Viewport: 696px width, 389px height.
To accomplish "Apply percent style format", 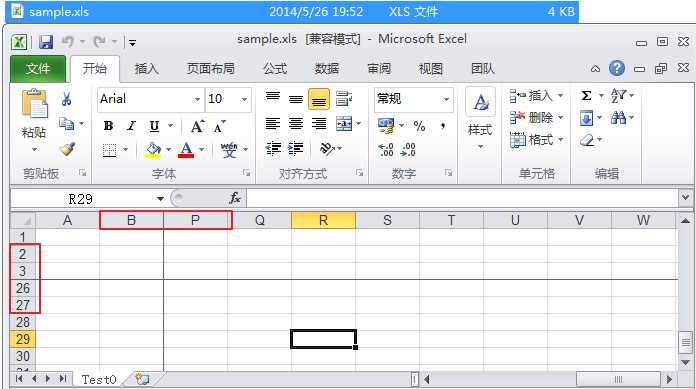I will [419, 126].
